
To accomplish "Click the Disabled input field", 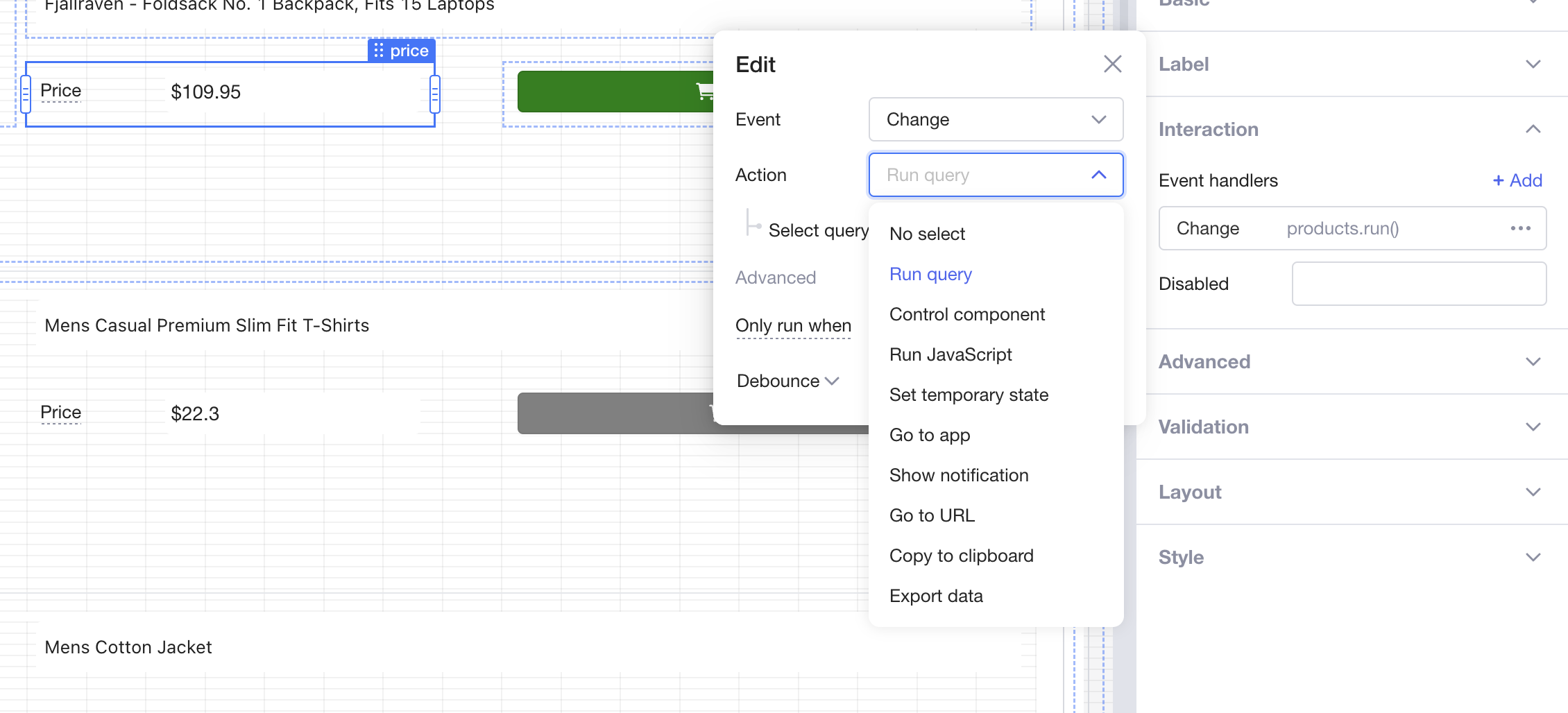I will coord(1418,284).
